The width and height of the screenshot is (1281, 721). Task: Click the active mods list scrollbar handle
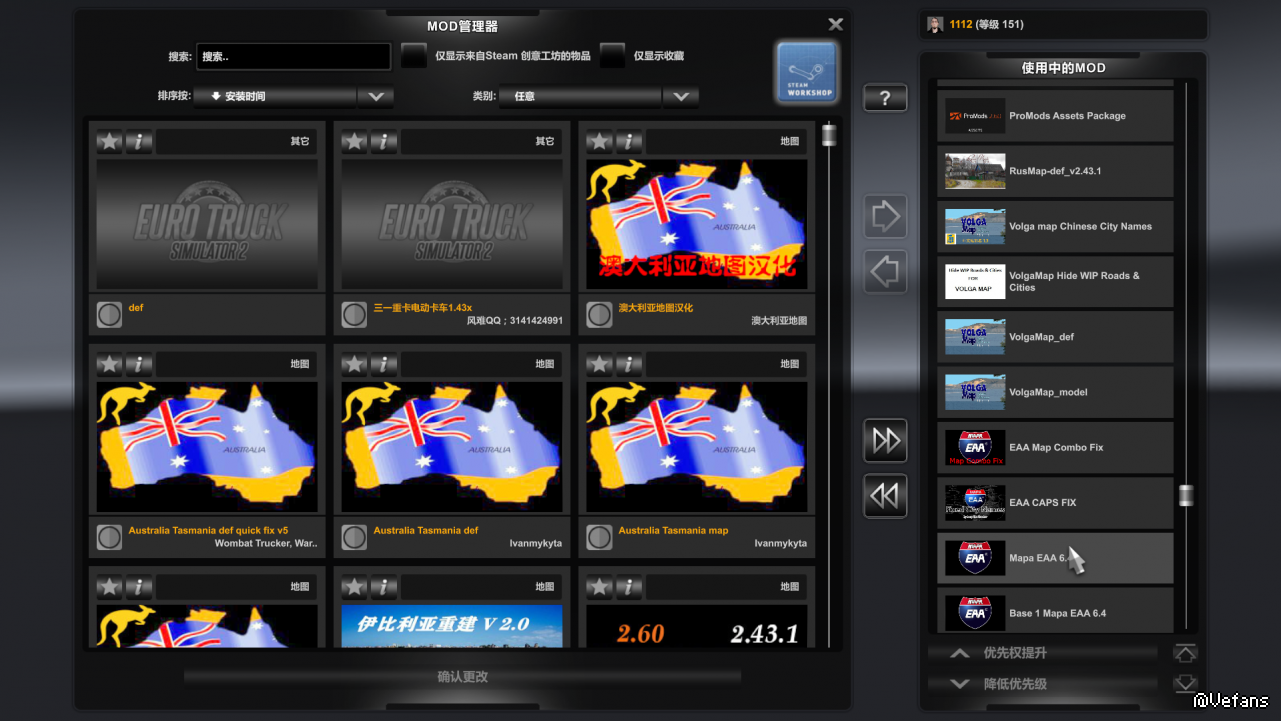(x=1186, y=495)
